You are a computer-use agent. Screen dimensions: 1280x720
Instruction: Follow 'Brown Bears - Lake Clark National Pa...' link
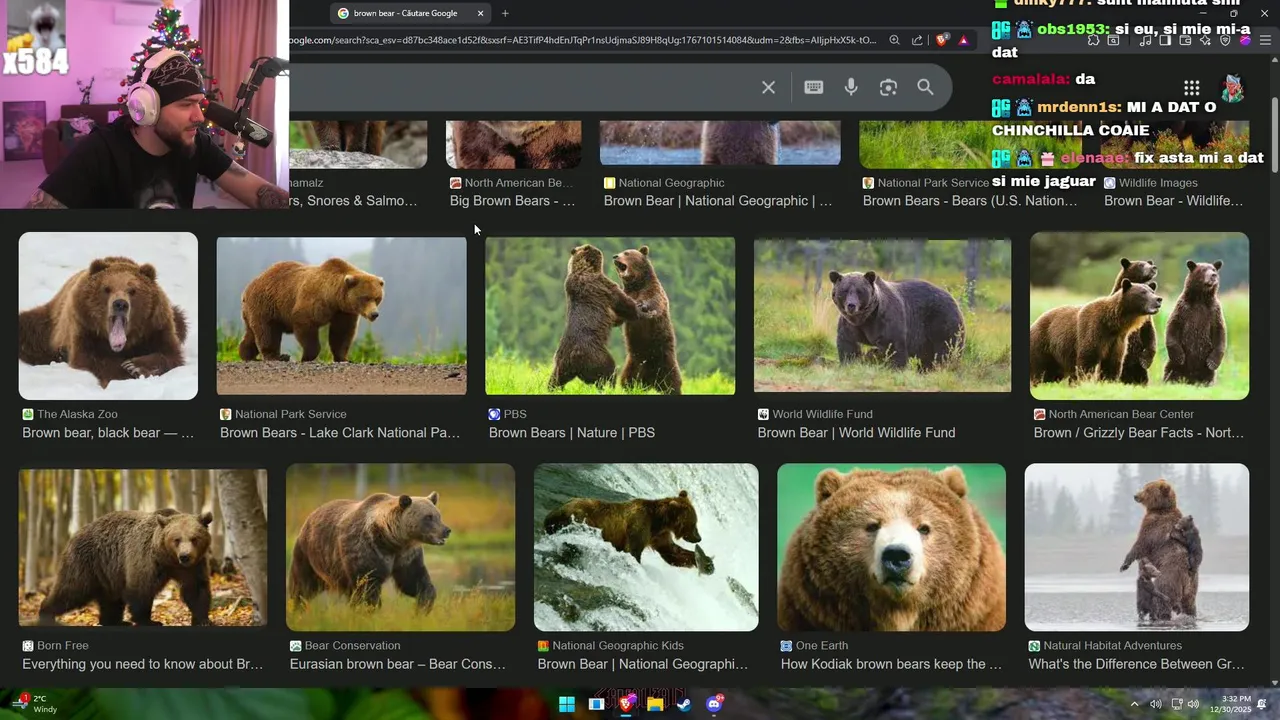pos(340,433)
